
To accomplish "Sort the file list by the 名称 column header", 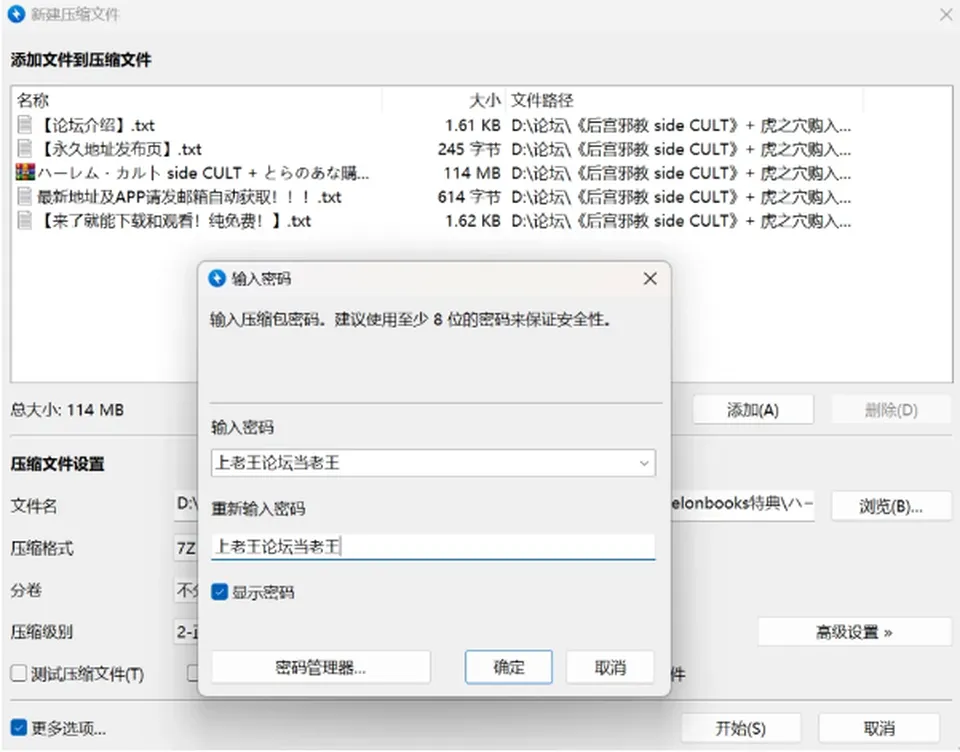I will click(196, 100).
